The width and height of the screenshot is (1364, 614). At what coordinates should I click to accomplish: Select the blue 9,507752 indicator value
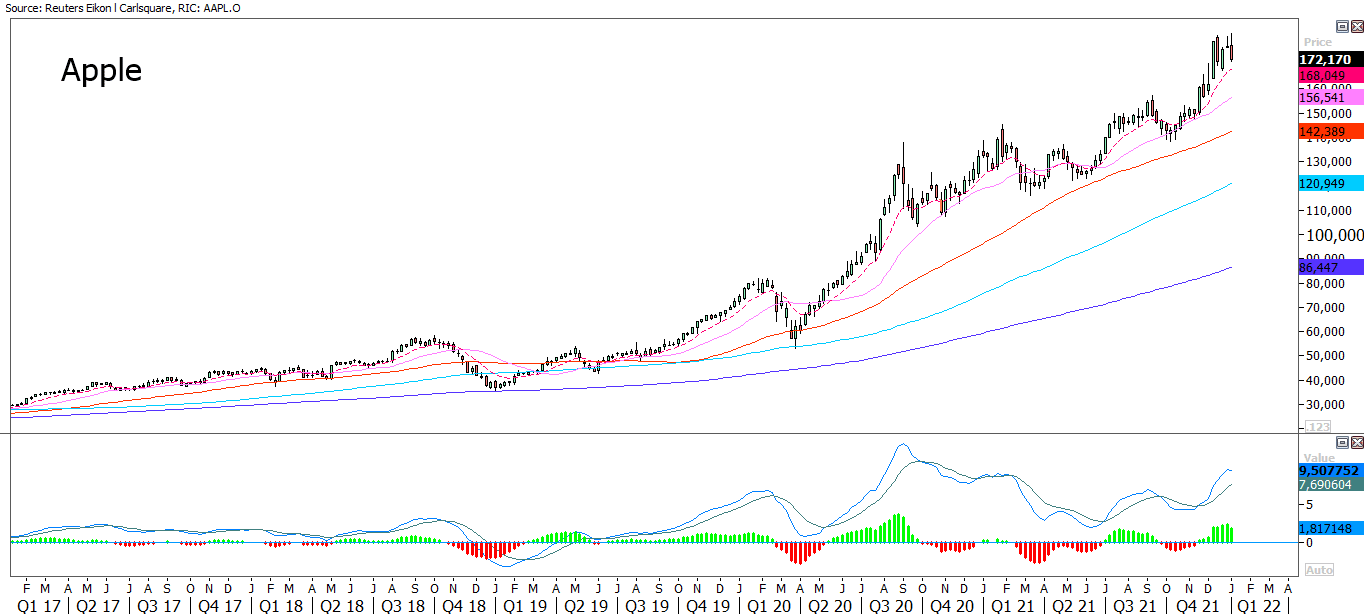[1330, 470]
